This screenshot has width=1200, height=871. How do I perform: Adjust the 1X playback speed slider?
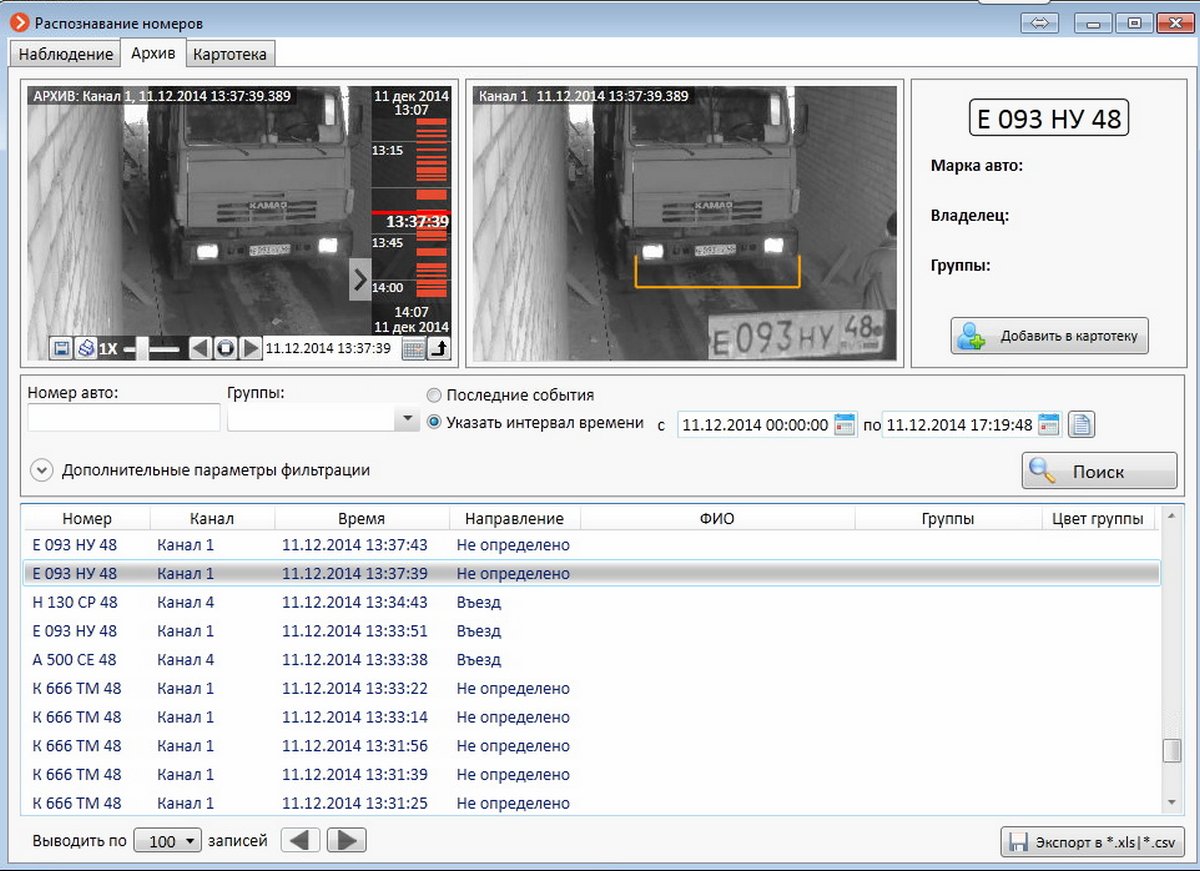[142, 349]
